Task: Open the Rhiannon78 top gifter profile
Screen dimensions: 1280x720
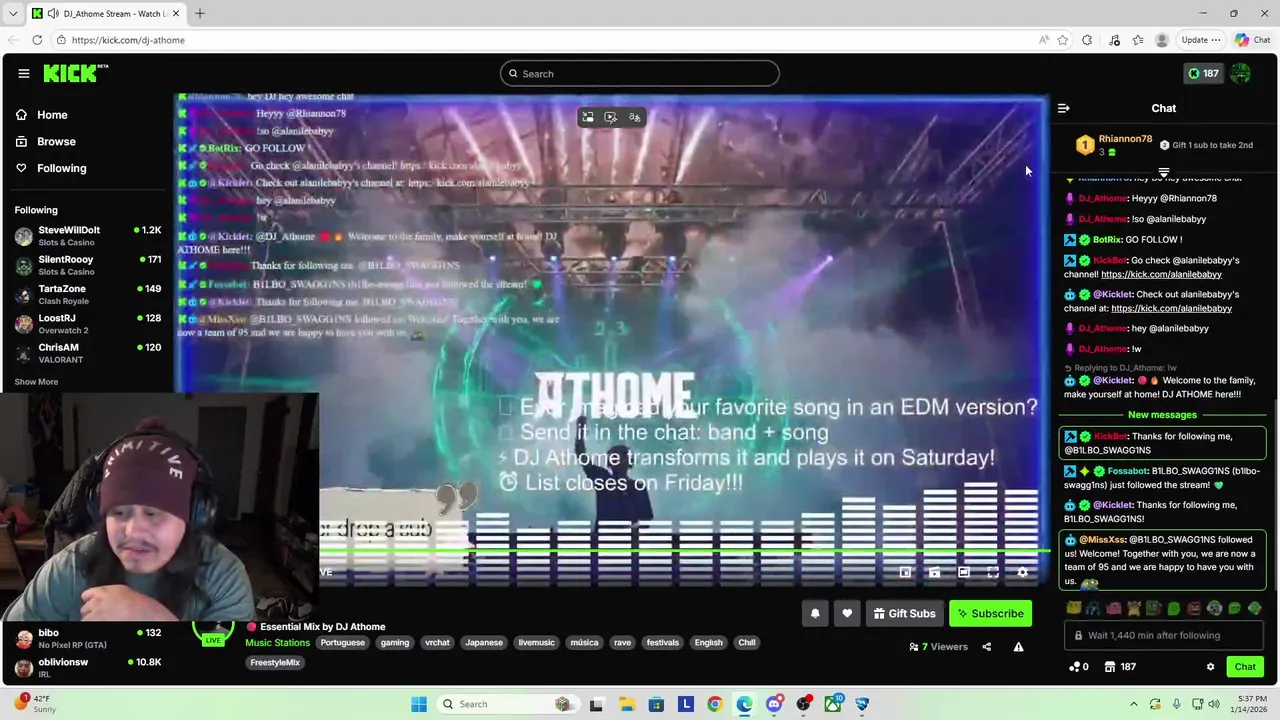Action: pos(1125,139)
